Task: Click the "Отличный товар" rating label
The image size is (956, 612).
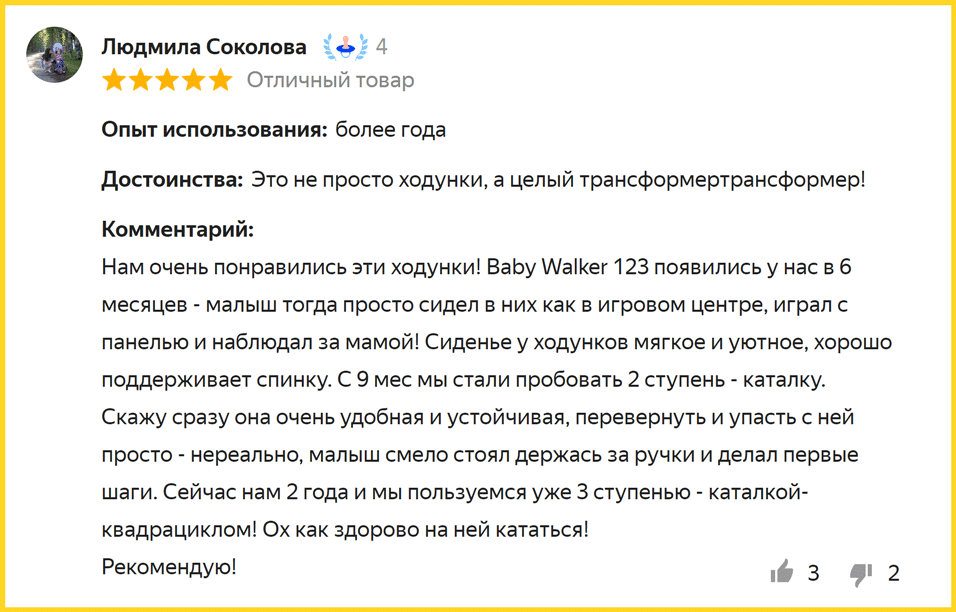Action: coord(330,80)
